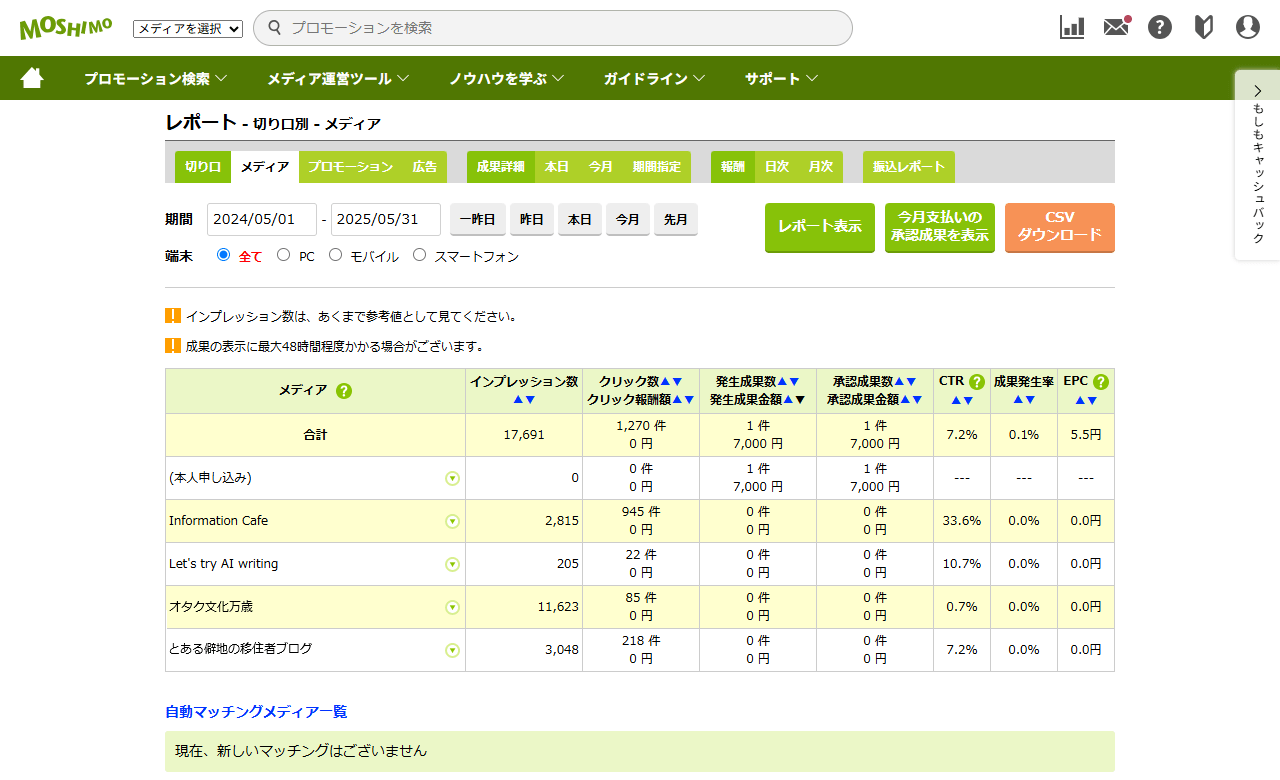Viewport: 1280px width, 780px height.
Task: Open the mail notifications icon
Action: pos(1116,27)
